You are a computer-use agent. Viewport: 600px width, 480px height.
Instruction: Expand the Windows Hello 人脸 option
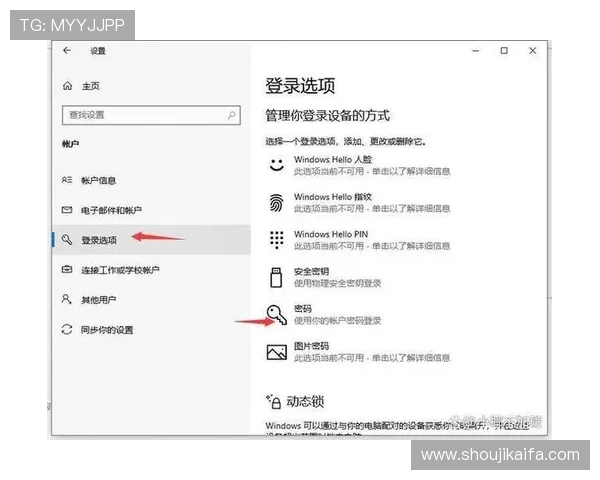pos(359,165)
